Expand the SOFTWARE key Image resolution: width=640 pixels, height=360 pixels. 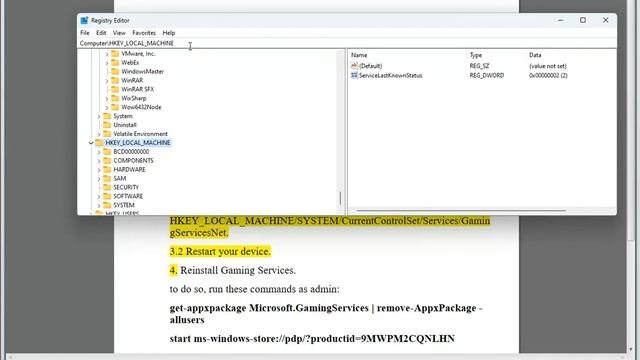tap(99, 196)
